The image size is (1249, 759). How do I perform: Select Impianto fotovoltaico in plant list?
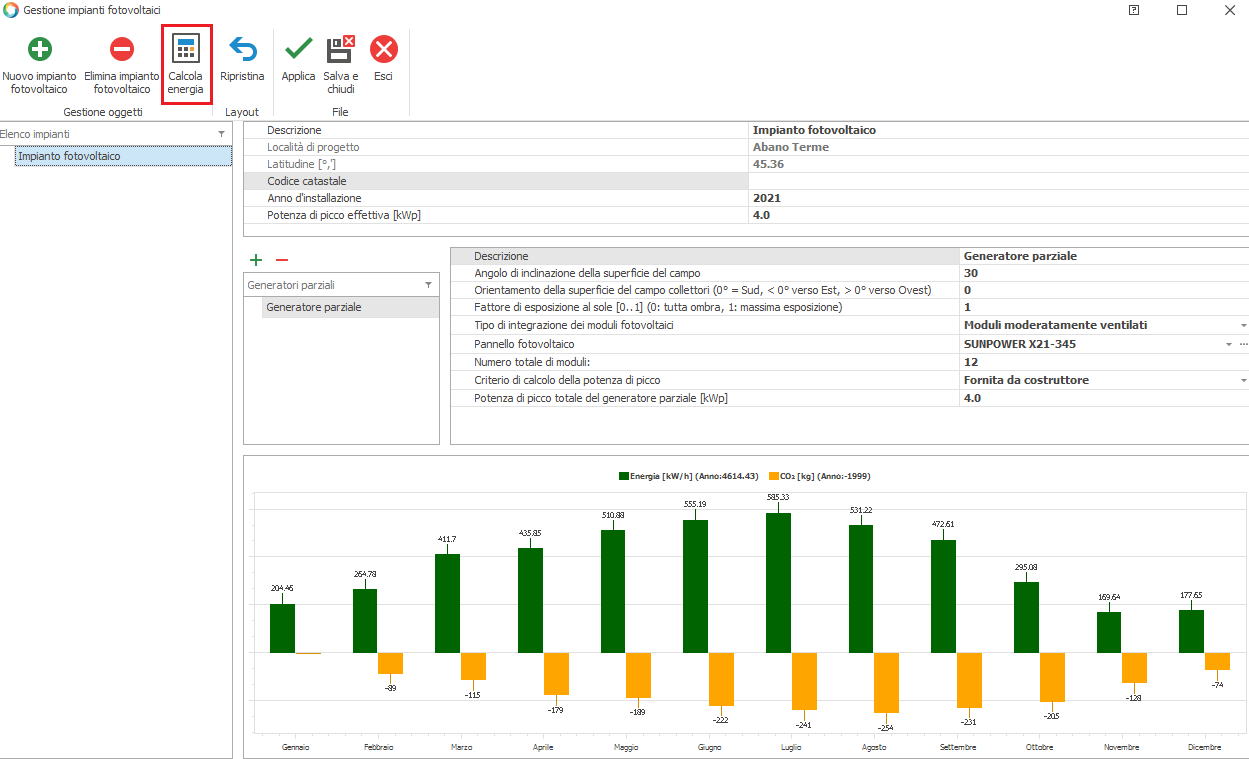click(69, 157)
